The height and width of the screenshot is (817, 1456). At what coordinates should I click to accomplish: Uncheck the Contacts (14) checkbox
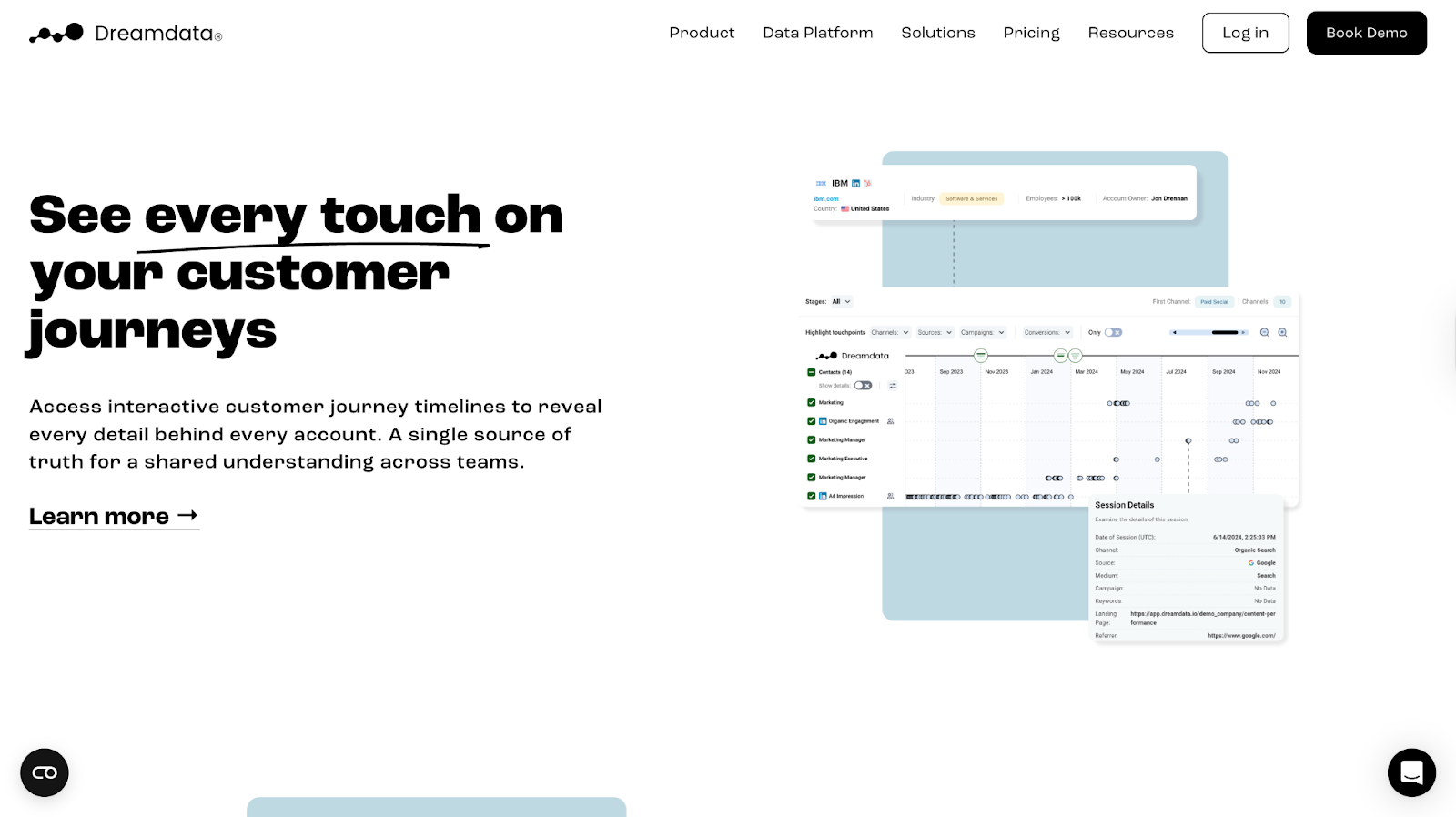point(812,372)
